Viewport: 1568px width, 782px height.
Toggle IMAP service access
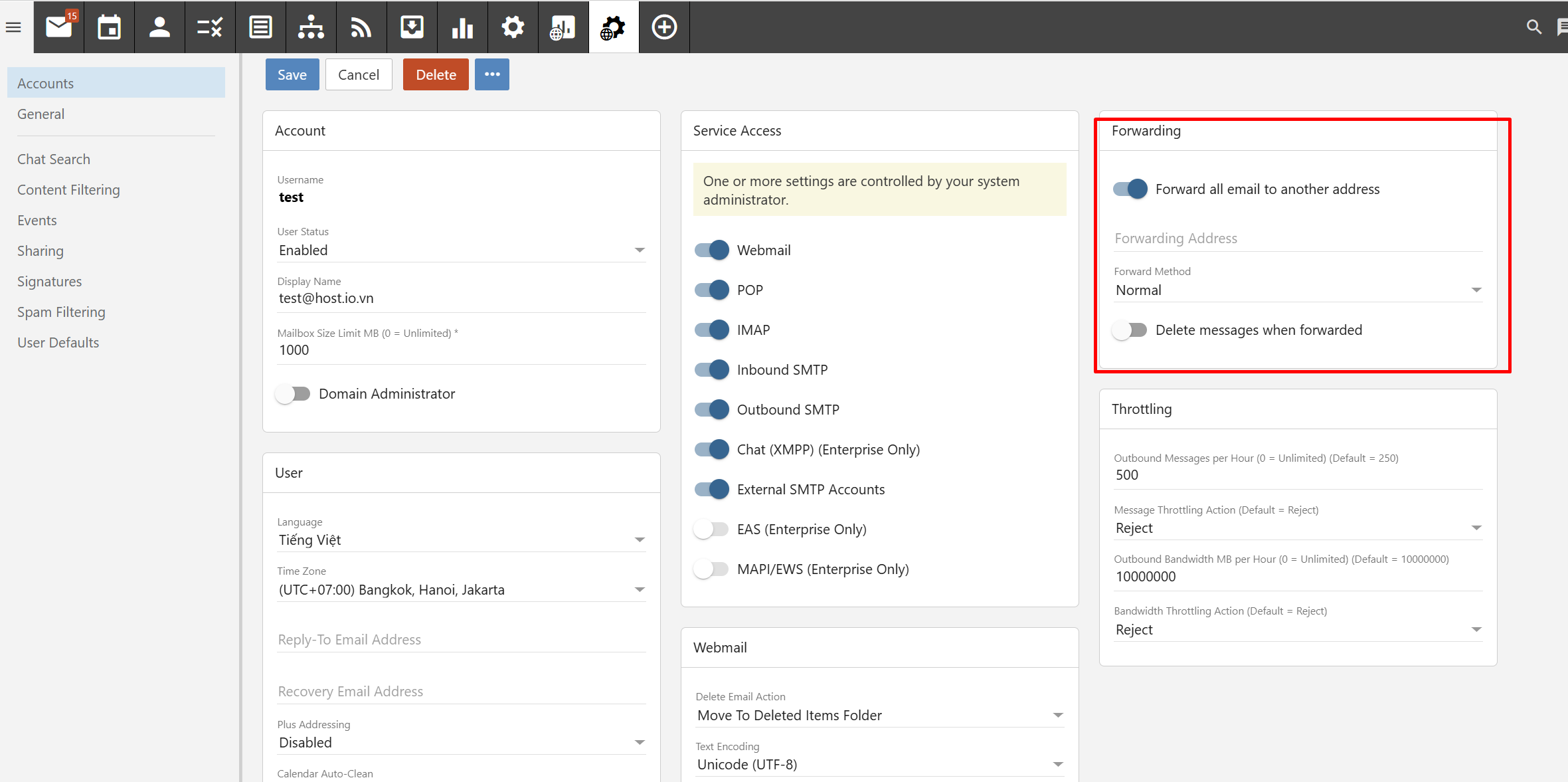(x=711, y=330)
